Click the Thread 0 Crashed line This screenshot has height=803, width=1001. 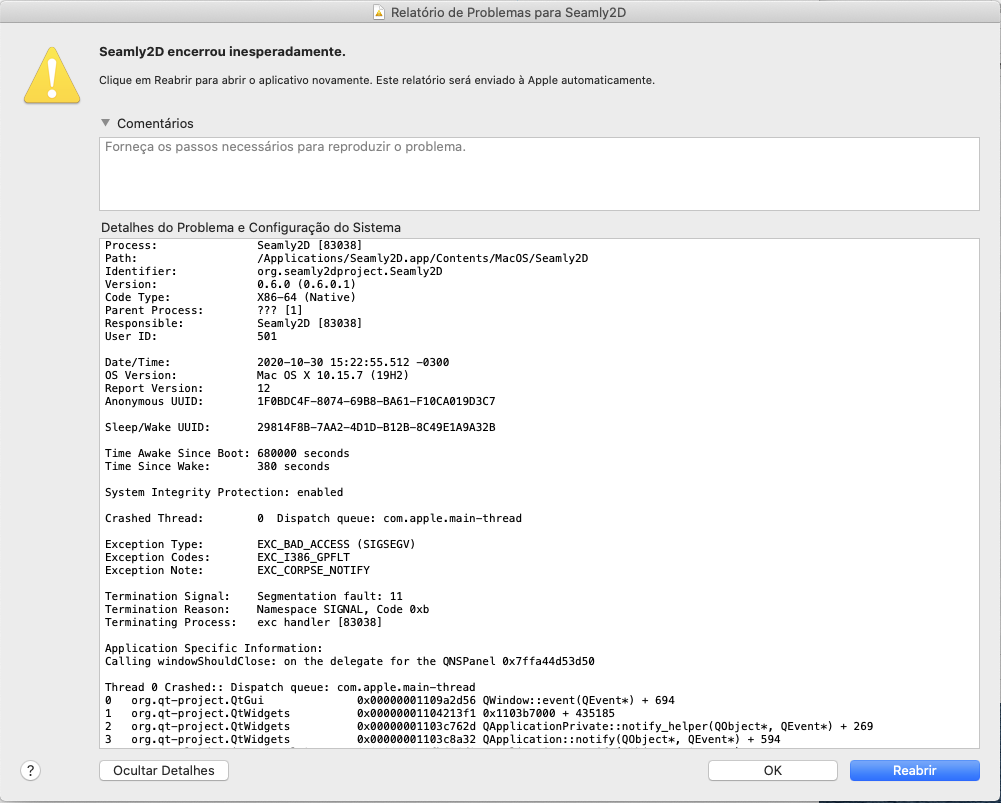290,687
